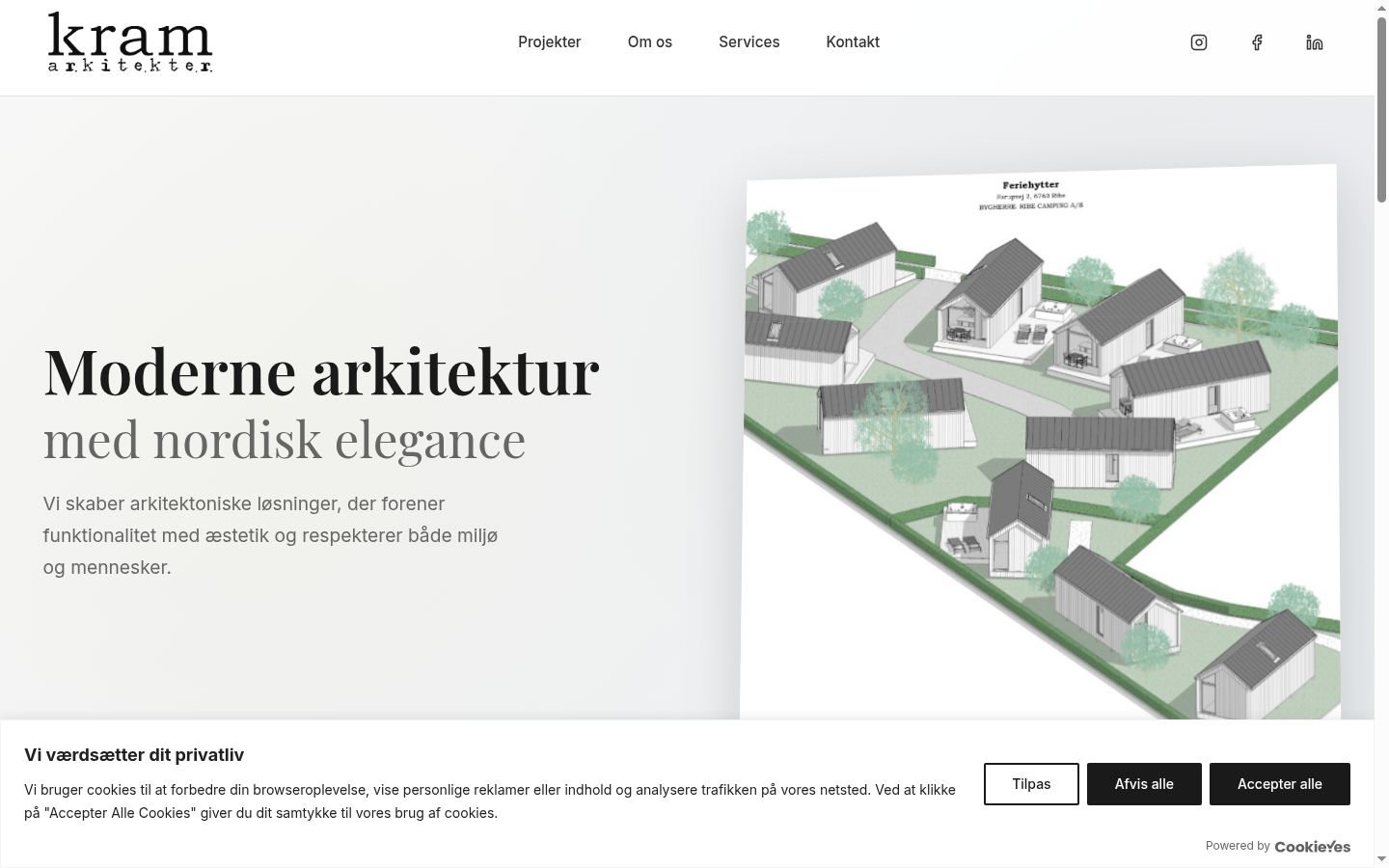This screenshot has height=868, width=1389.
Task: Reject cookies with Afvis alle
Action: [x=1144, y=784]
